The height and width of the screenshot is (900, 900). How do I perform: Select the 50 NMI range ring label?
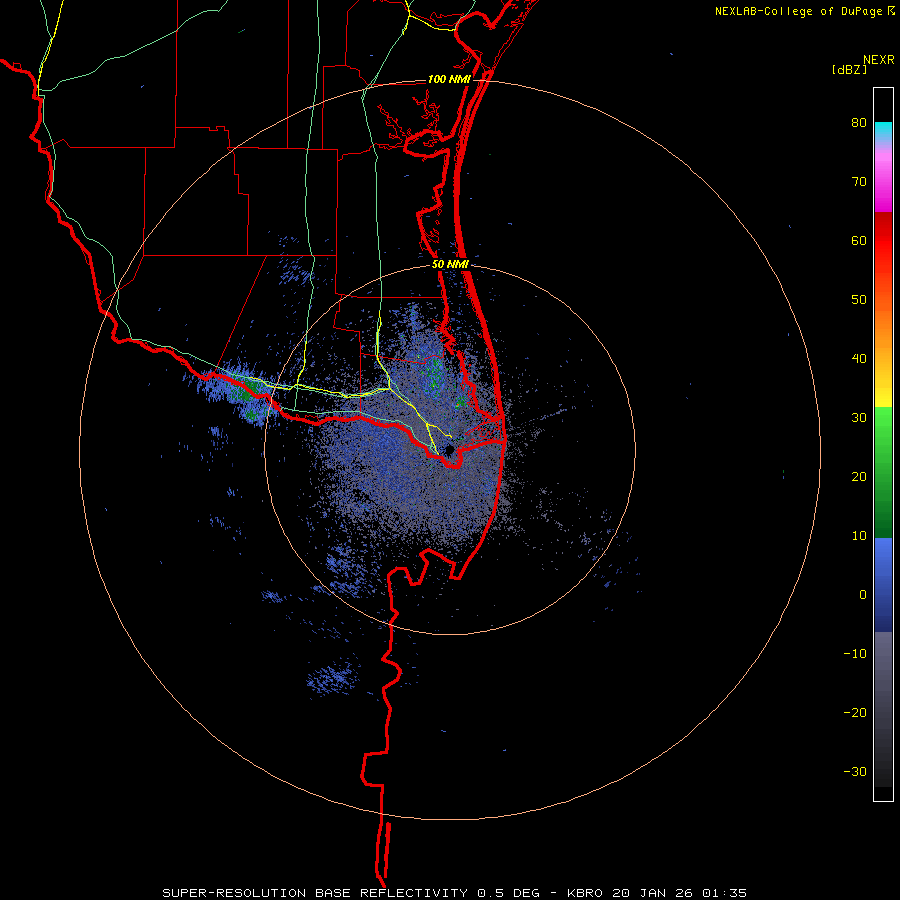pyautogui.click(x=451, y=265)
